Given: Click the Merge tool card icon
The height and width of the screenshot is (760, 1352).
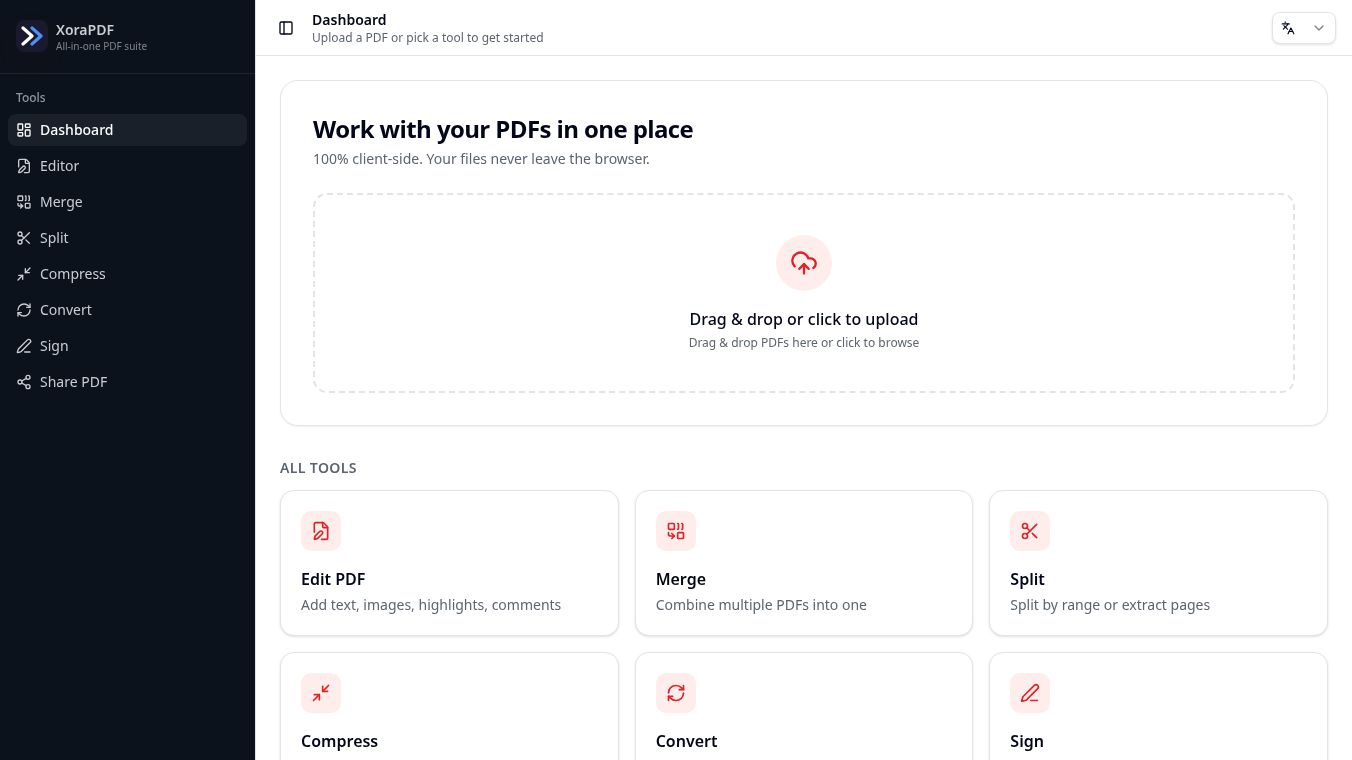Looking at the screenshot, I should (x=676, y=531).
